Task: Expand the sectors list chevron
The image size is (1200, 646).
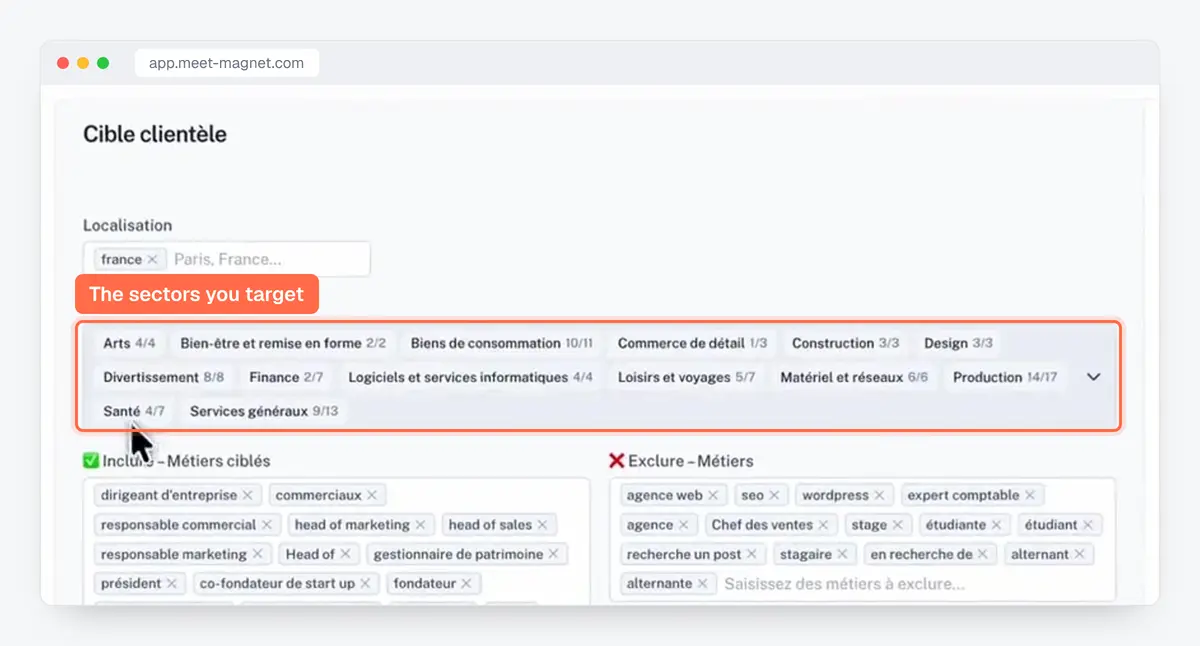Action: (x=1093, y=377)
